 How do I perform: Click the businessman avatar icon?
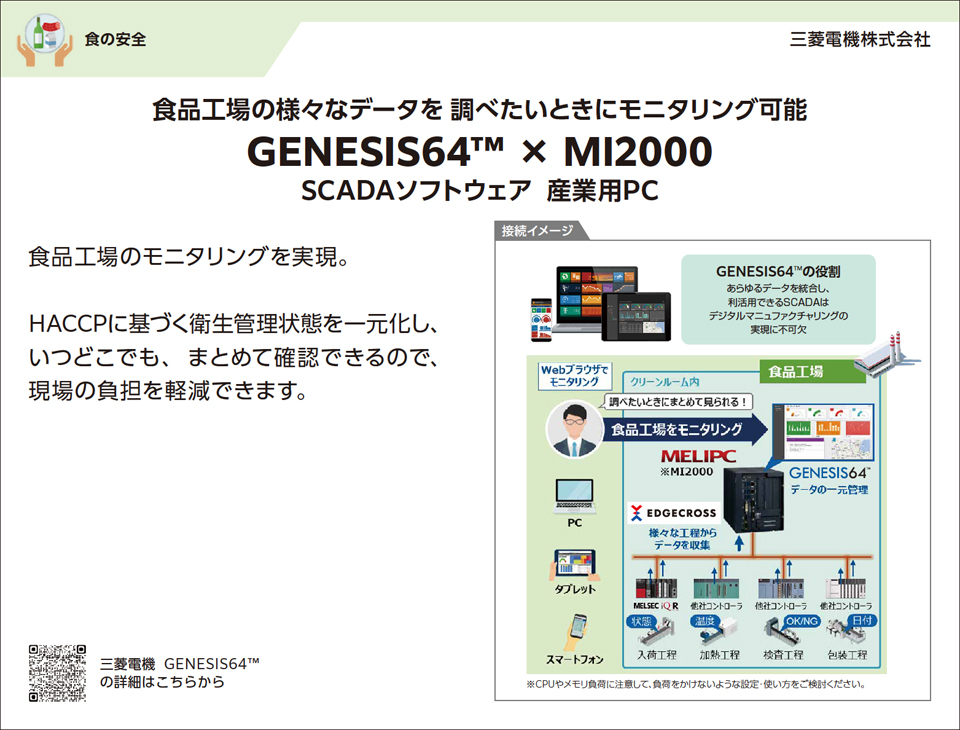point(574,430)
